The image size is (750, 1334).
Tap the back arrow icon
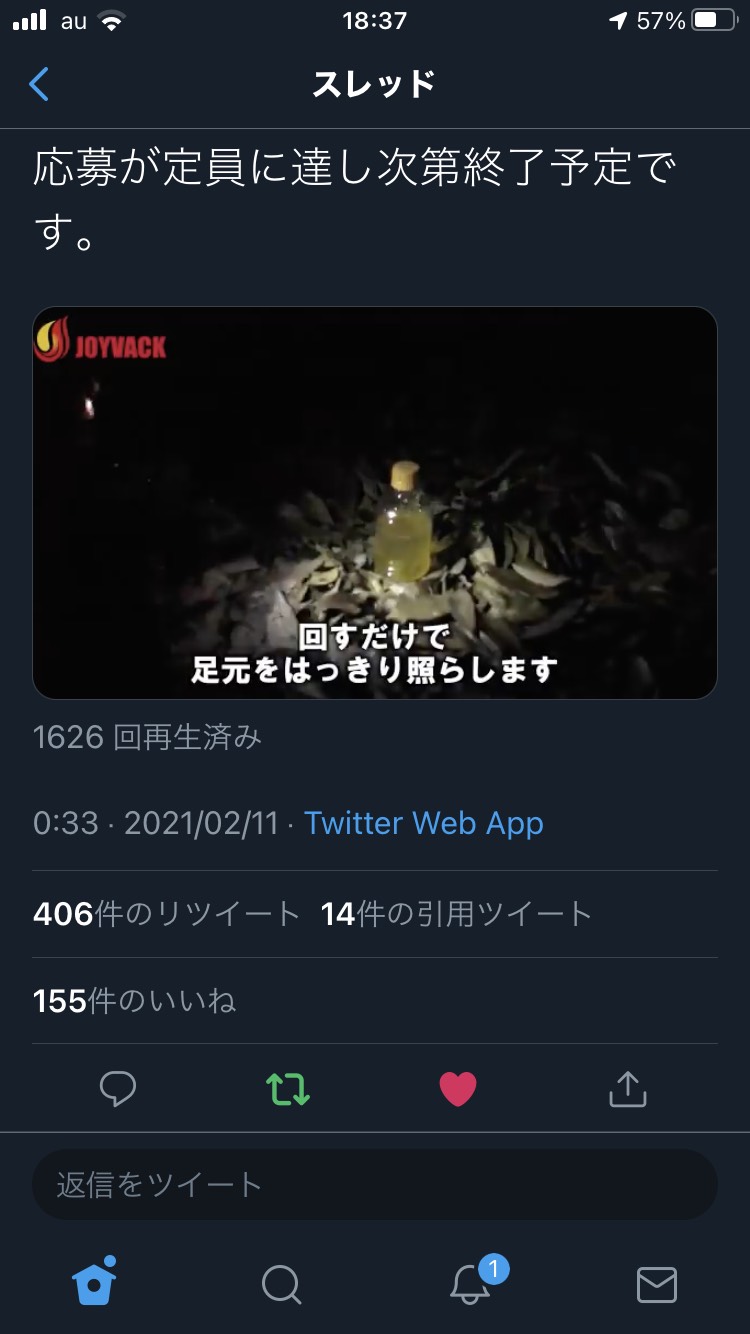[x=39, y=85]
